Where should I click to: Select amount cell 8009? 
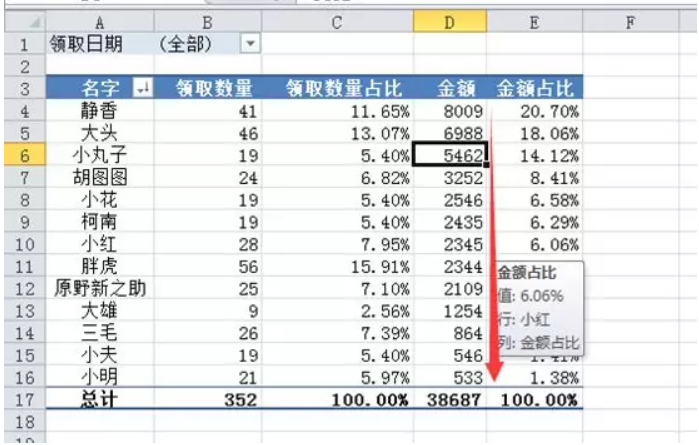pyautogui.click(x=450, y=111)
